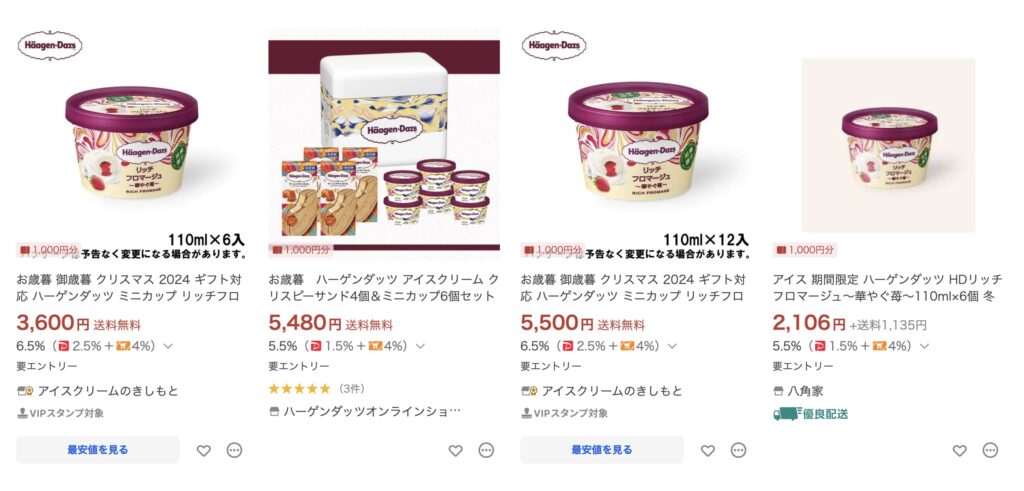
Task: Click the heart icon on the 5,480円 gift set
Action: (x=456, y=451)
